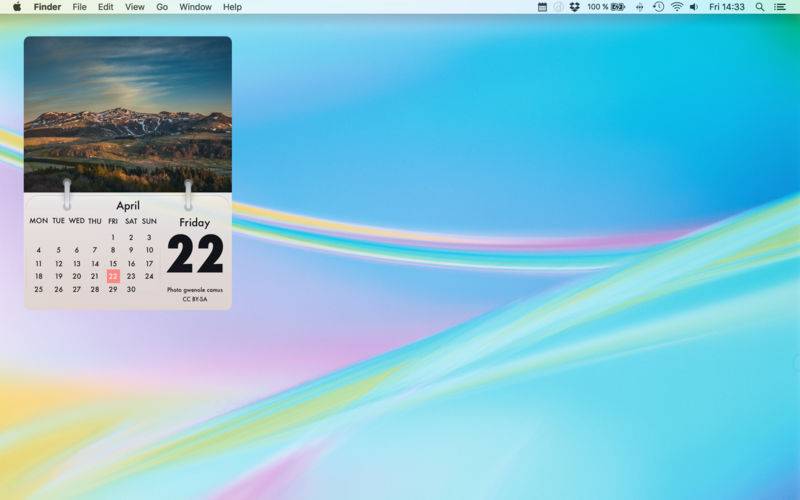Click the highlighted day 22 in the grid
The height and width of the screenshot is (500, 800).
click(113, 276)
